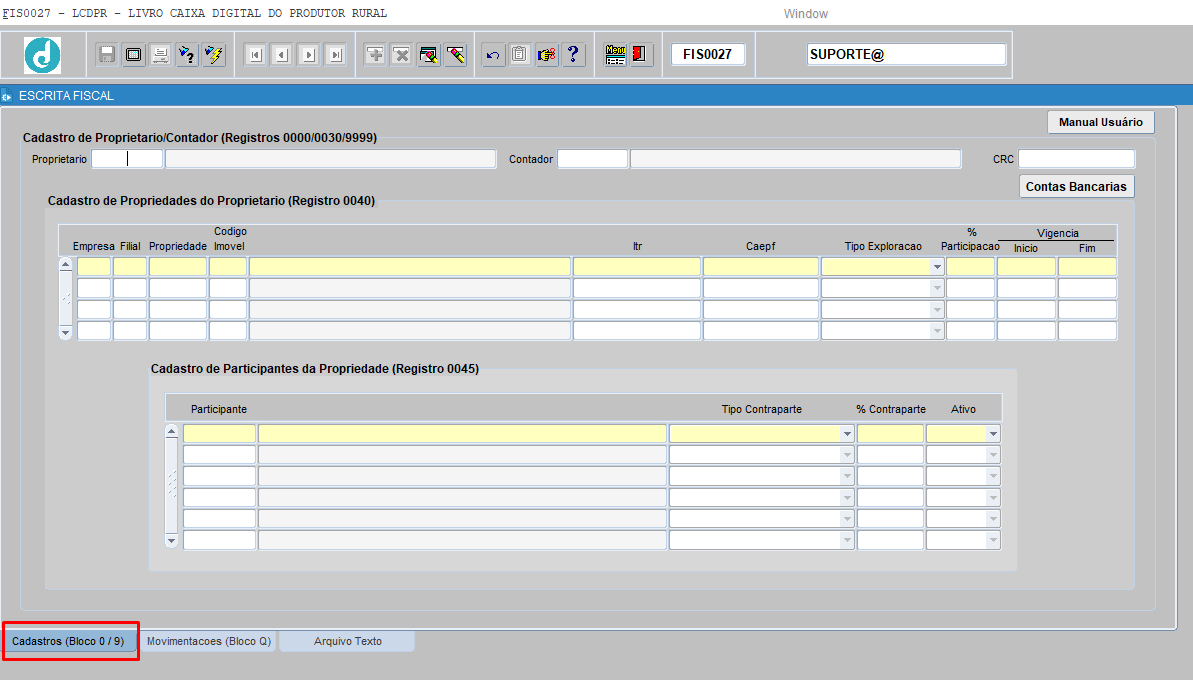1193x680 pixels.
Task: Click scroll down arrow of properties grid
Action: [65, 332]
